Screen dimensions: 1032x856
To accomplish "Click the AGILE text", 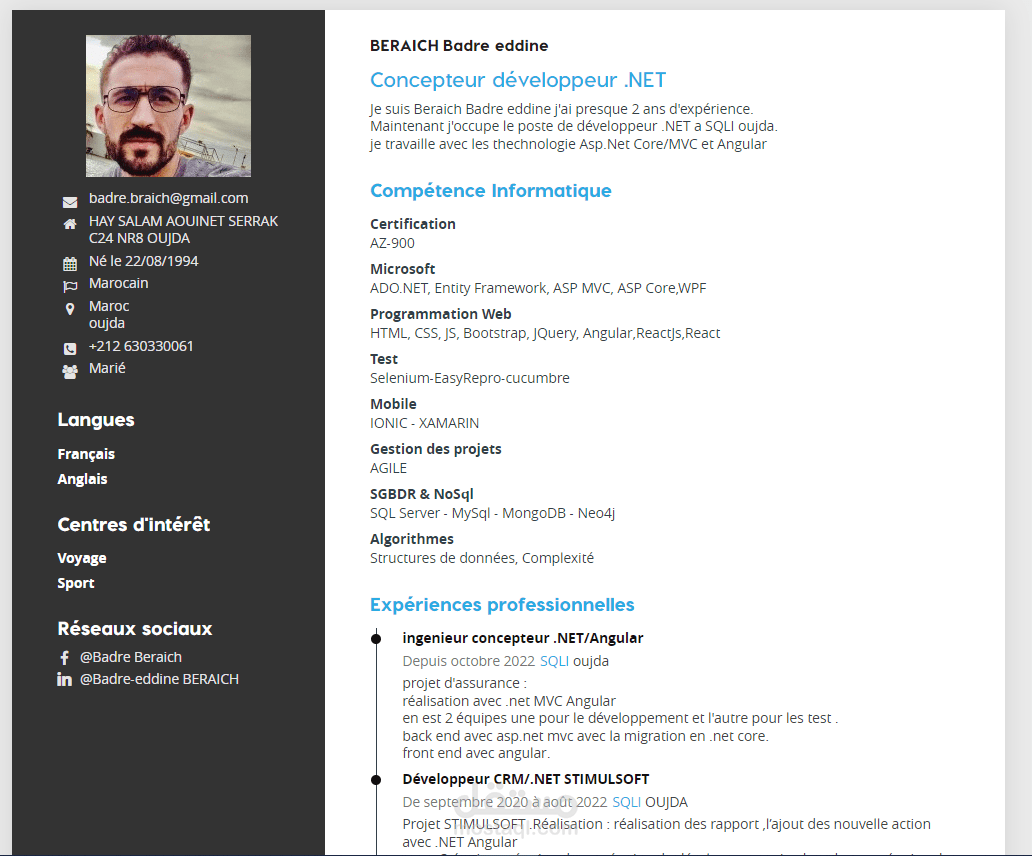I will click(388, 468).
